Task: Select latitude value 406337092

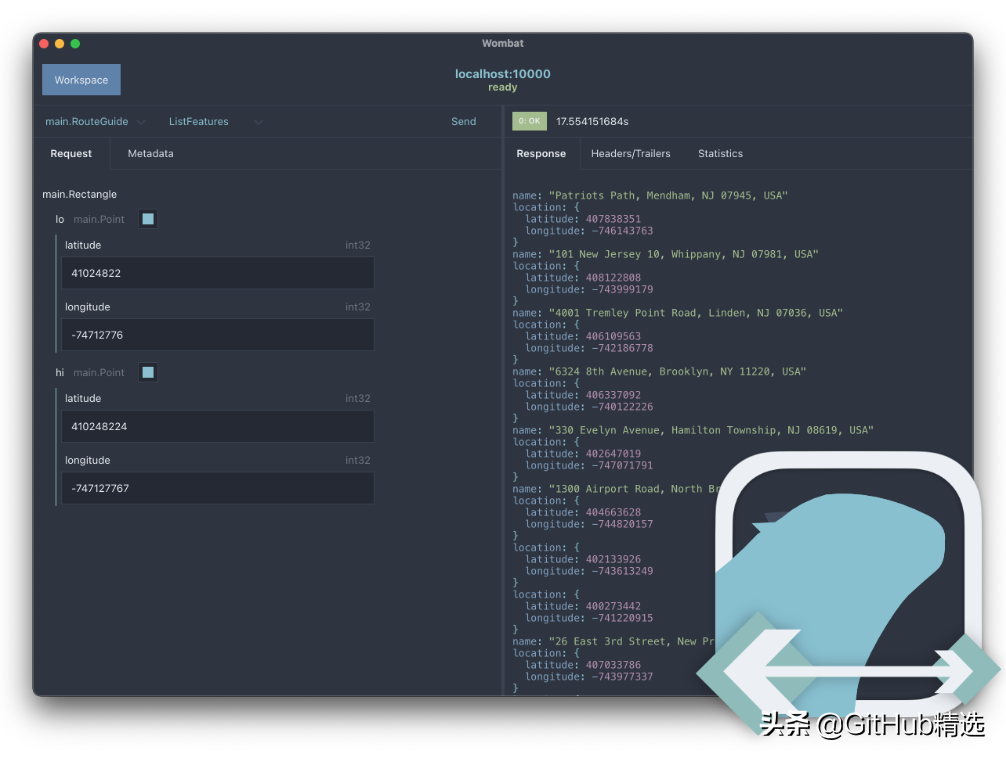Action: 613,395
